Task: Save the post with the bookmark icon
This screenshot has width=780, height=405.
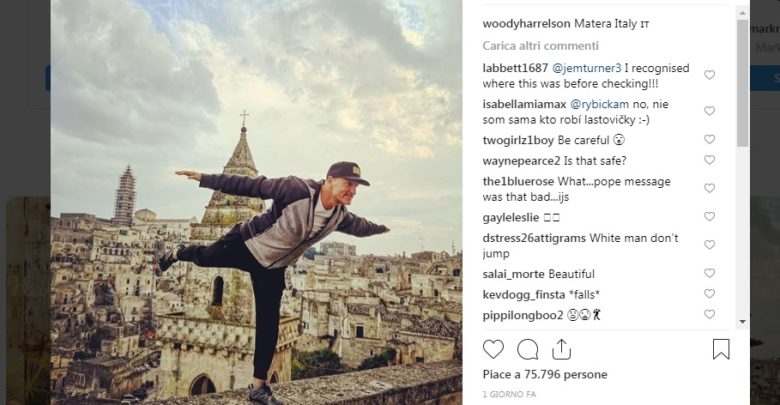Action: click(721, 349)
